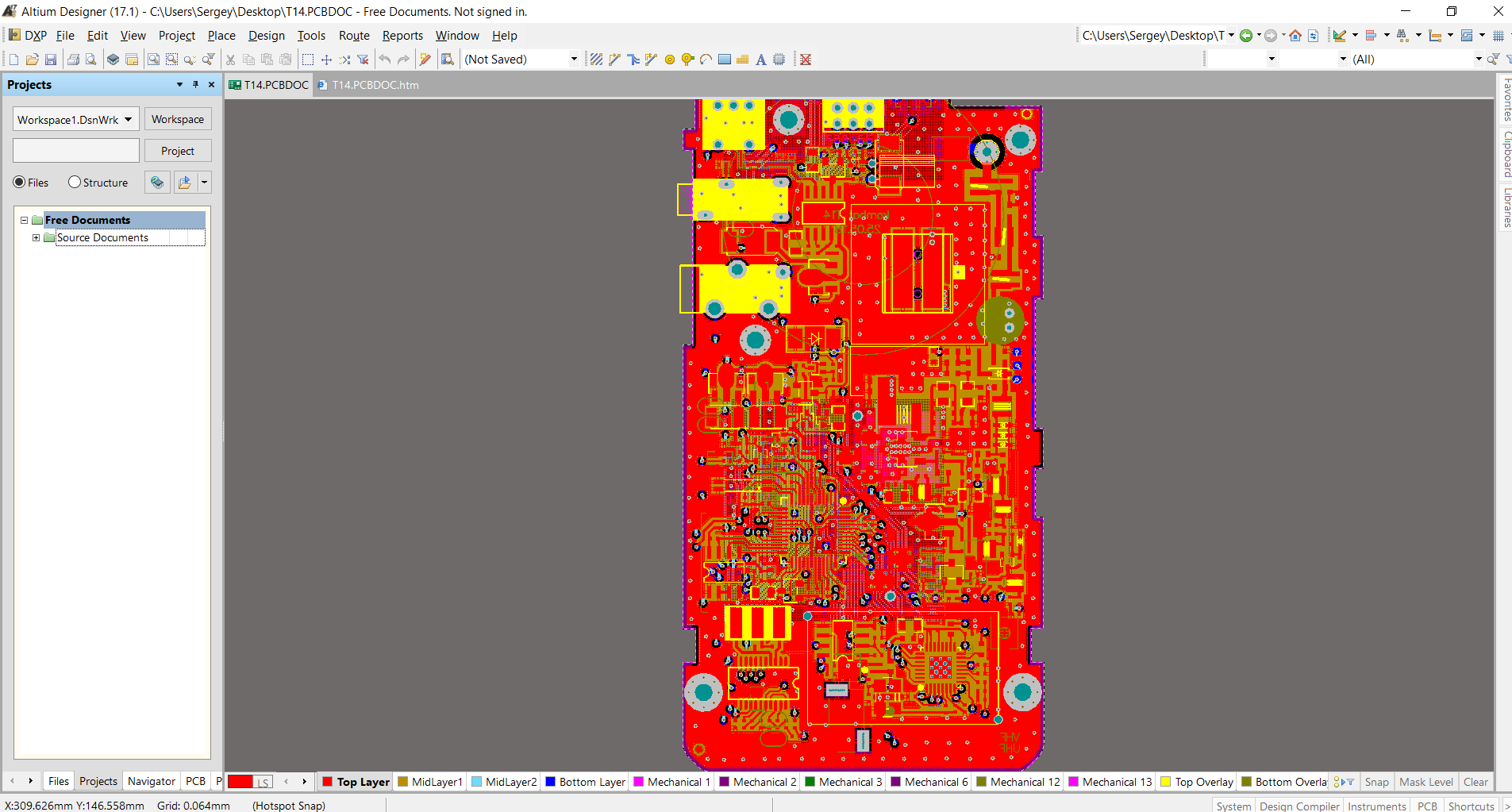Screen dimensions: 1512x812
Task: Collapse the Free Documents tree node
Action: click(x=24, y=220)
